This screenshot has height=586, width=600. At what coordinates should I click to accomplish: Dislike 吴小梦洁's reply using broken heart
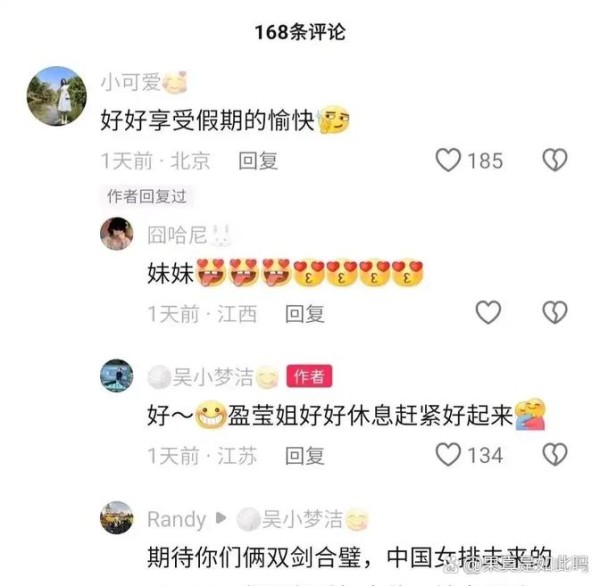point(555,454)
